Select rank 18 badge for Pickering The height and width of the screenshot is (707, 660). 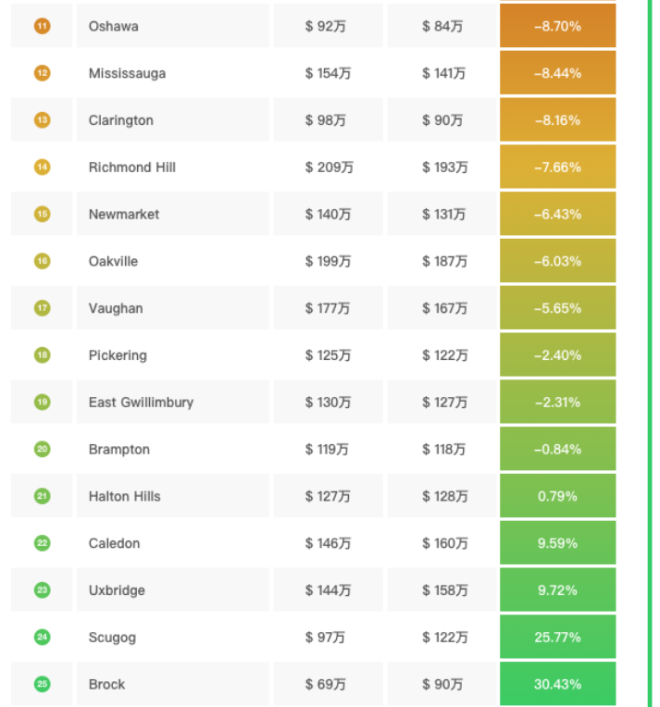click(x=42, y=355)
